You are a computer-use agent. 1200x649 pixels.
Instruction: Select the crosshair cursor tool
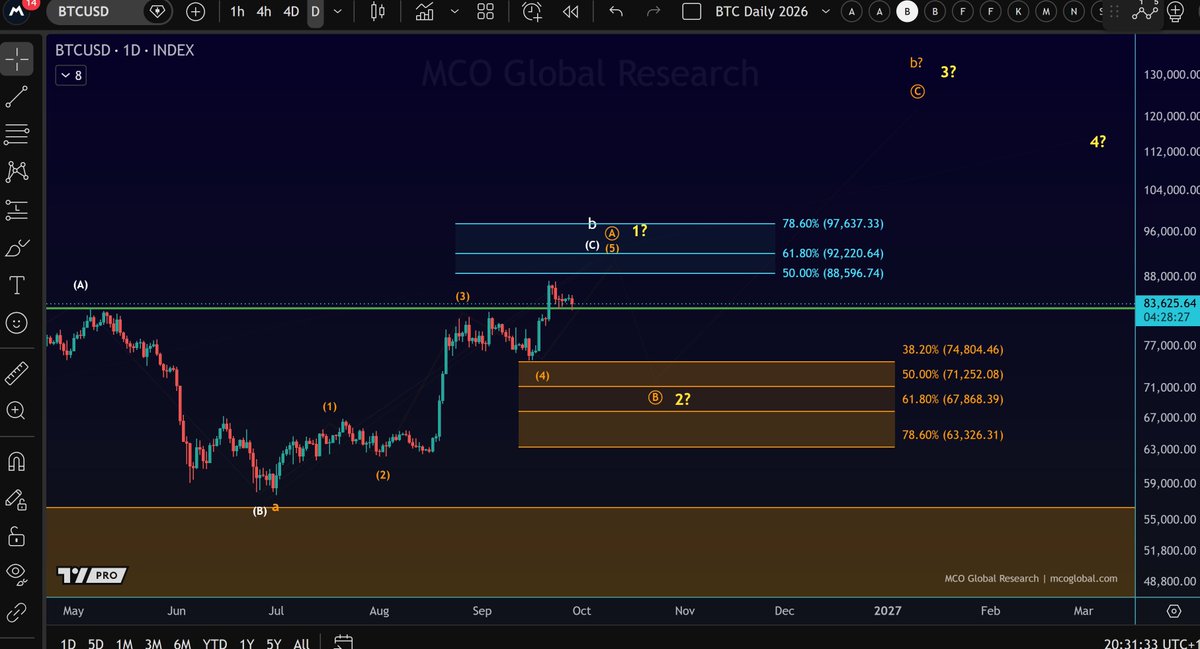17,61
